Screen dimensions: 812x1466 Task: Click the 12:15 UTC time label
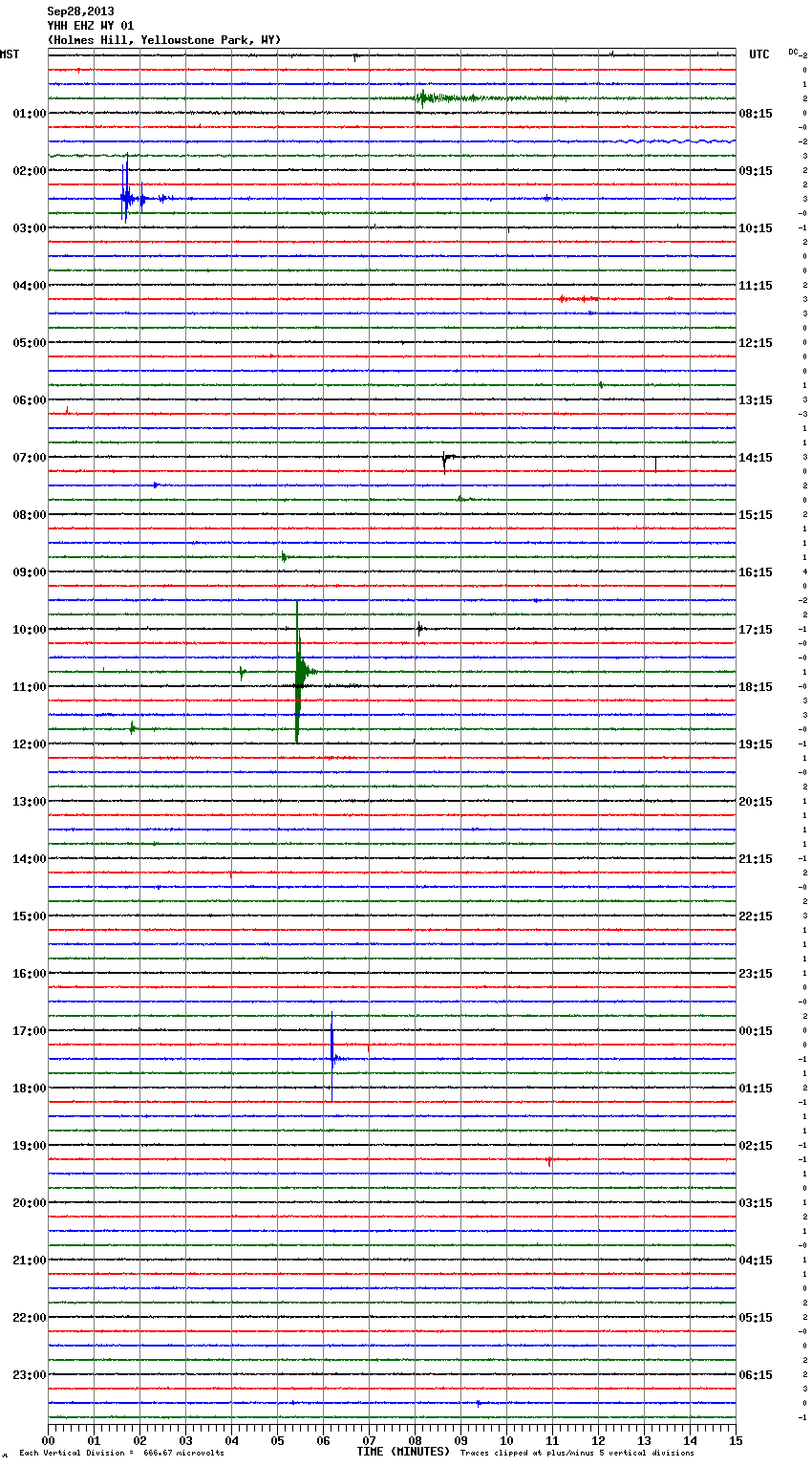[756, 343]
